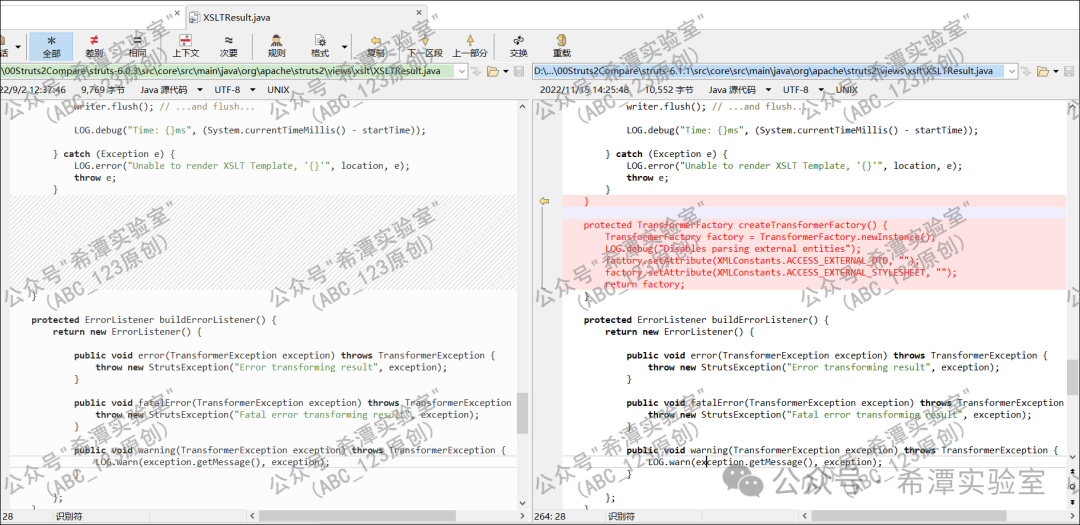Screen dimensions: 1080x525
Task: Go to previous part (上一部分)
Action: click(470, 43)
